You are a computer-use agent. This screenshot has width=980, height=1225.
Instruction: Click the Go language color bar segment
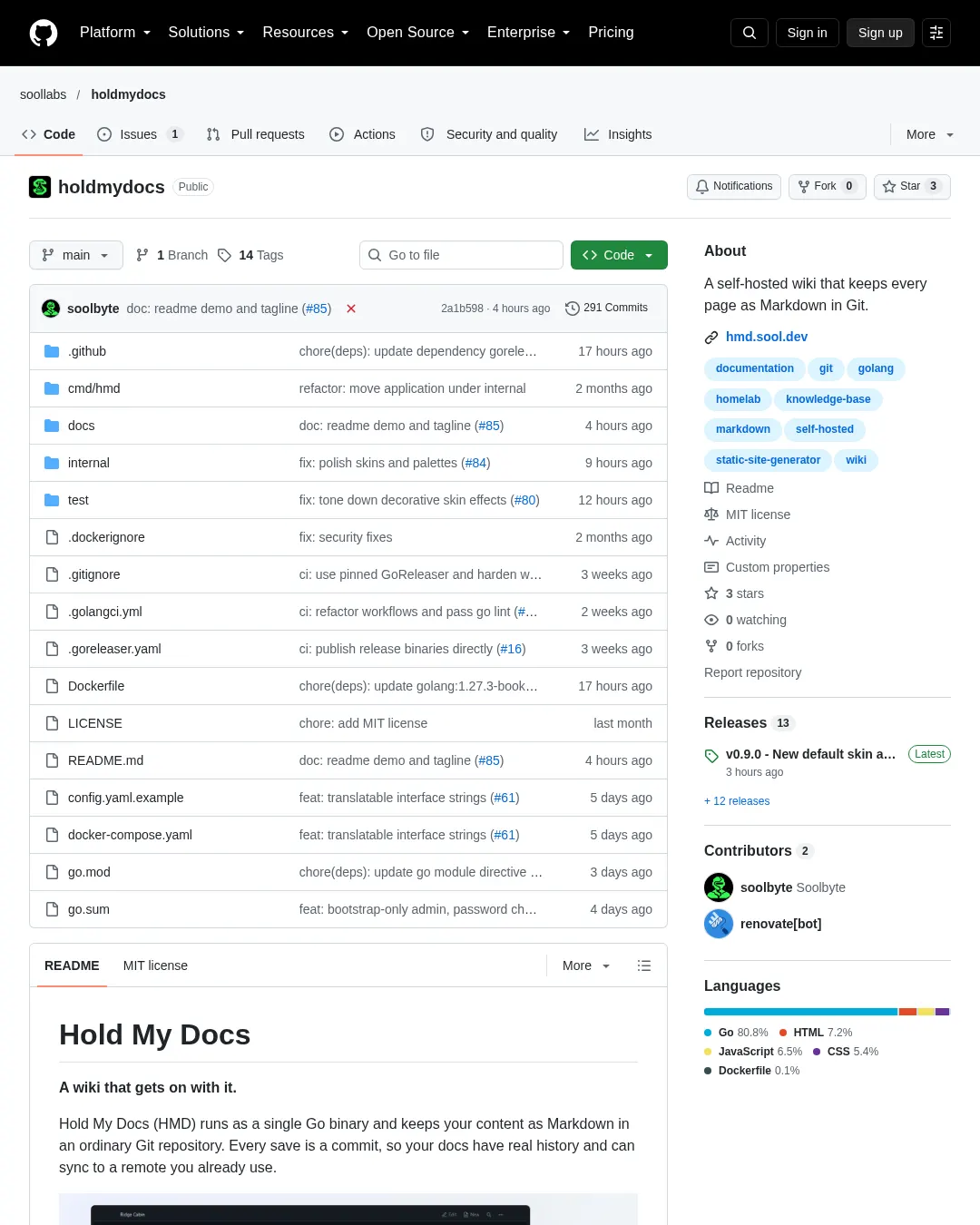801,1011
